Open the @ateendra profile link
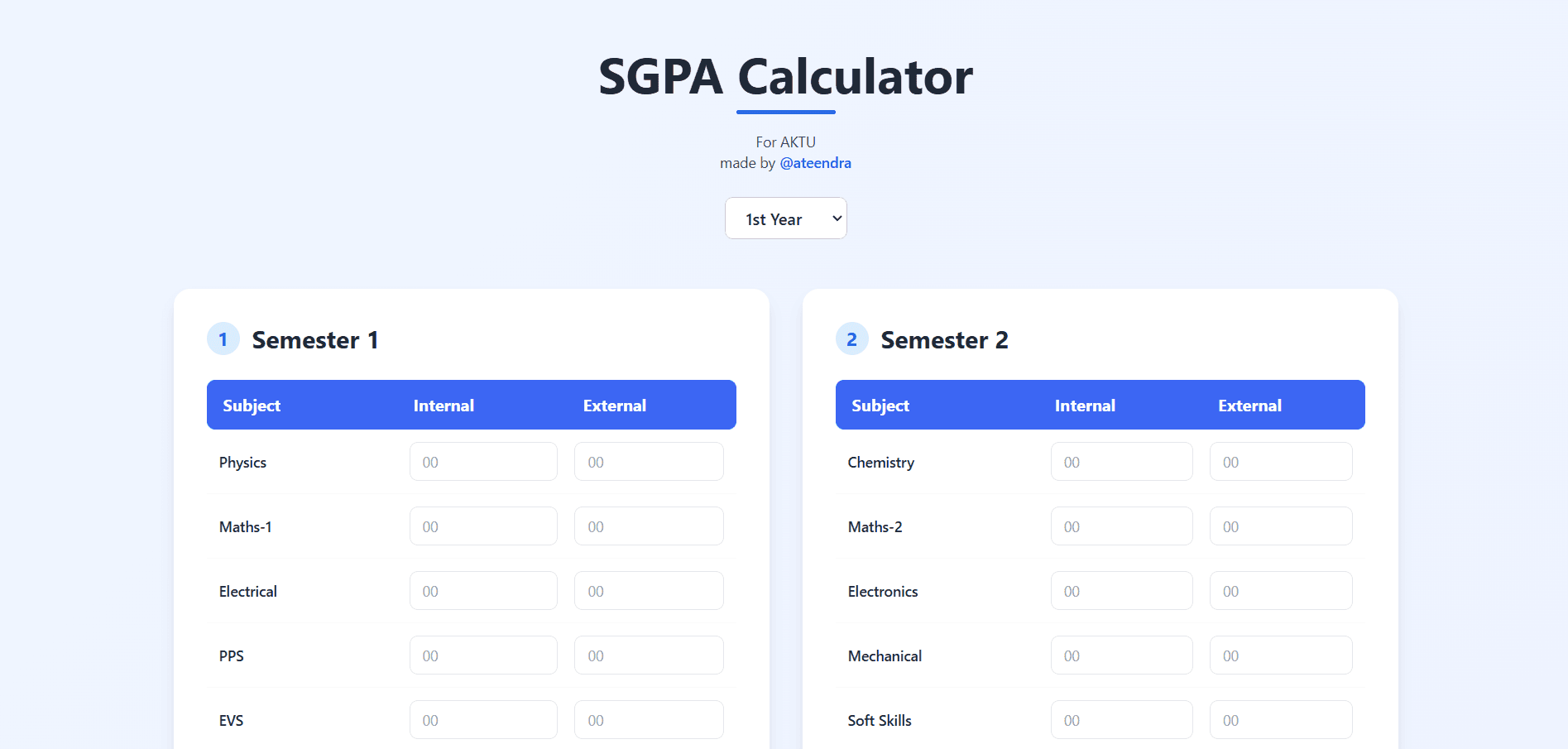 tap(816, 162)
